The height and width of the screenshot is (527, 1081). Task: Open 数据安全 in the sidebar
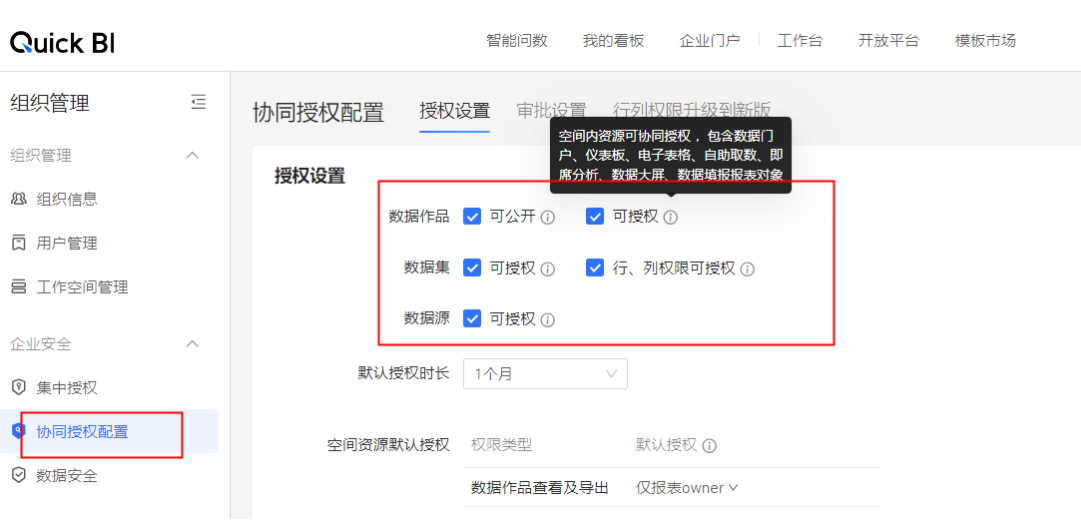pos(67,476)
